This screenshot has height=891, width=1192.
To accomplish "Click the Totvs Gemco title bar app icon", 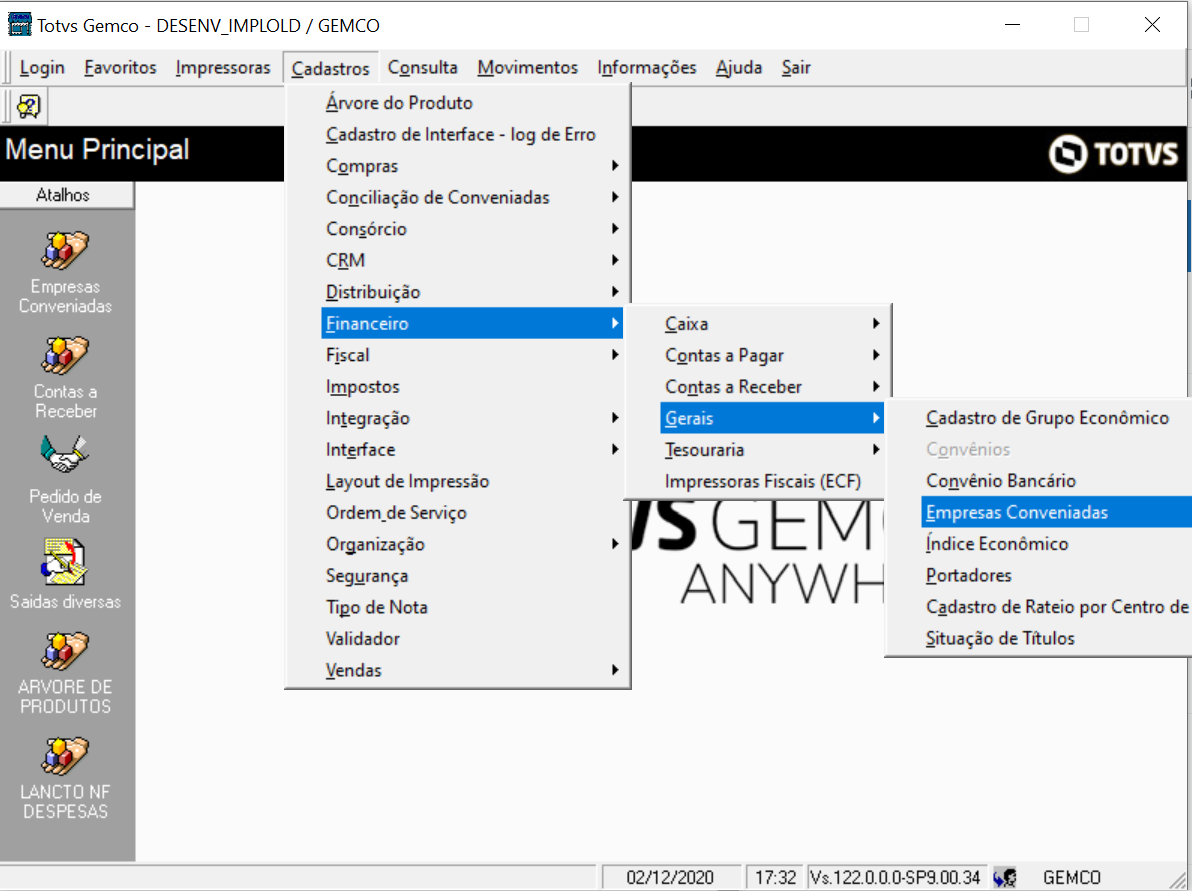I will pyautogui.click(x=19, y=25).
